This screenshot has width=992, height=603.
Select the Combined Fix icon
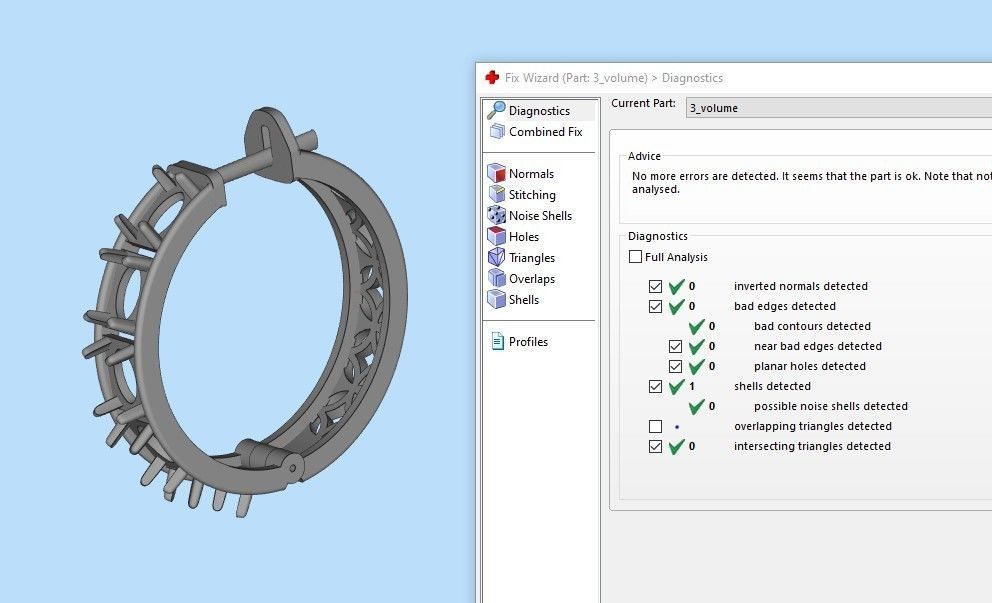497,132
